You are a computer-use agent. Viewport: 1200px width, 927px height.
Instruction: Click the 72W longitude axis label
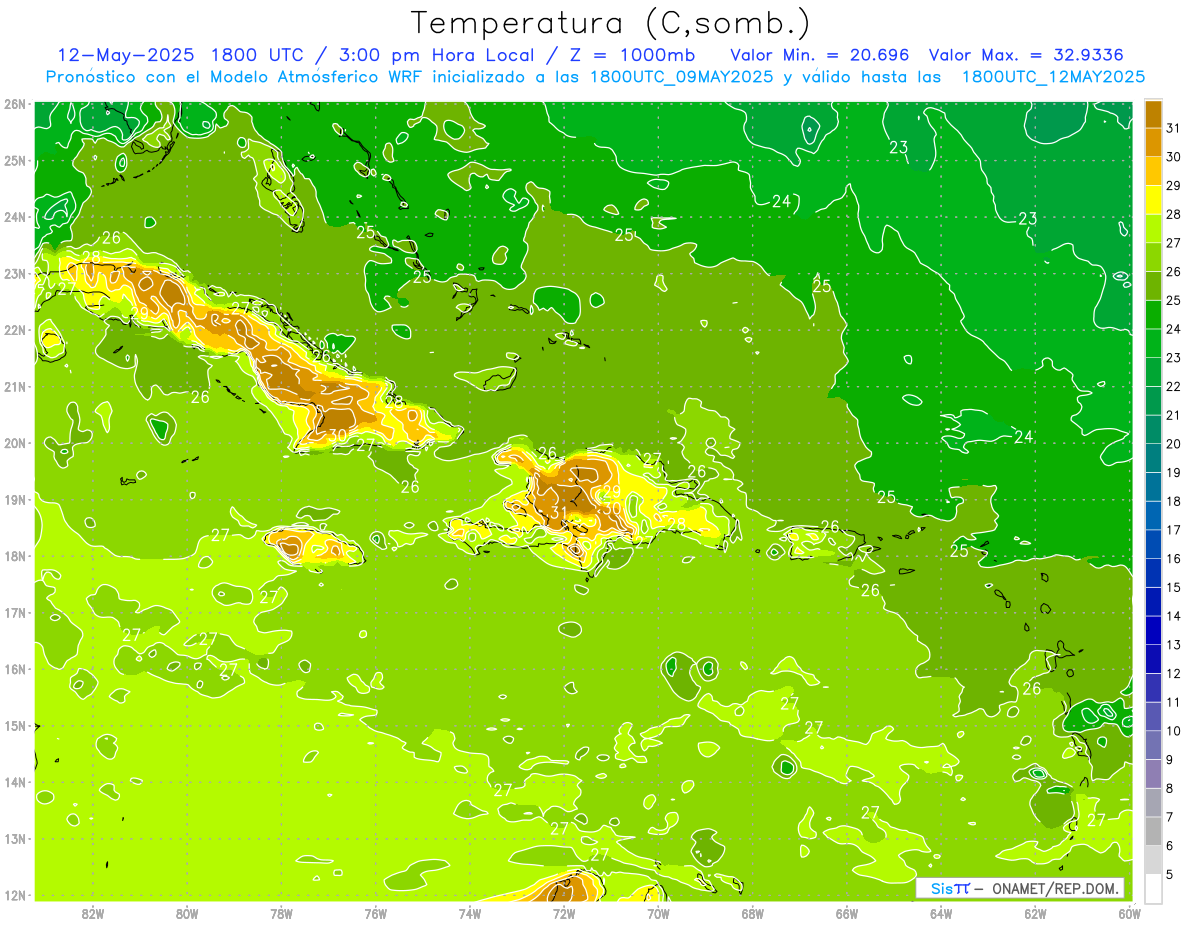point(564,913)
